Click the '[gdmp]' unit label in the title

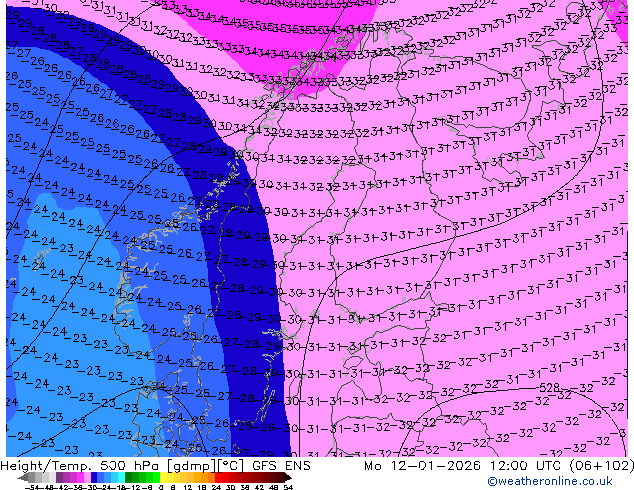pos(190,466)
